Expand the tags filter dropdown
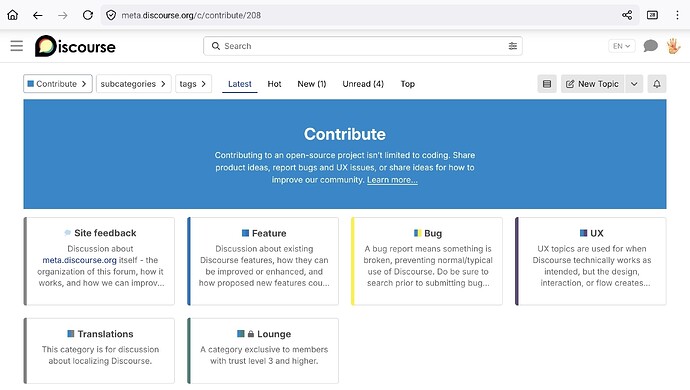 pyautogui.click(x=193, y=84)
